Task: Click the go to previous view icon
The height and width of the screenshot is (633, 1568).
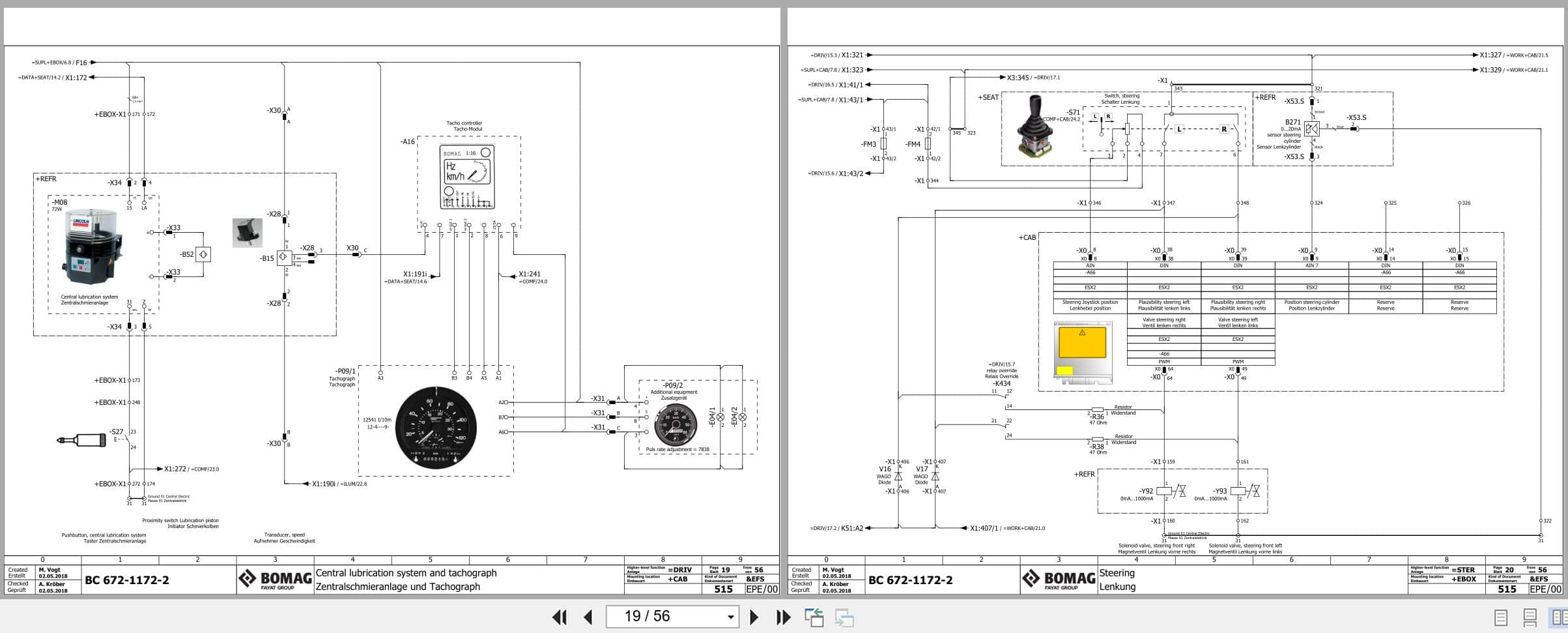Action: click(814, 617)
